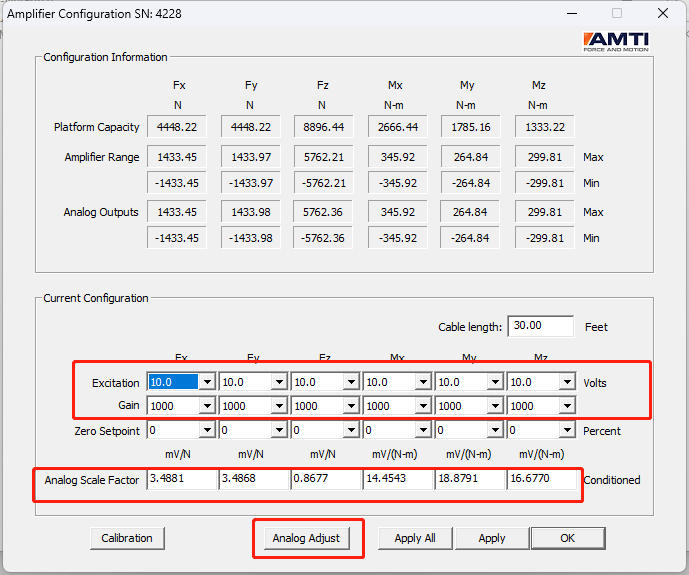Image resolution: width=689 pixels, height=575 pixels.
Task: Expand the My Gain dropdown
Action: (x=469, y=406)
